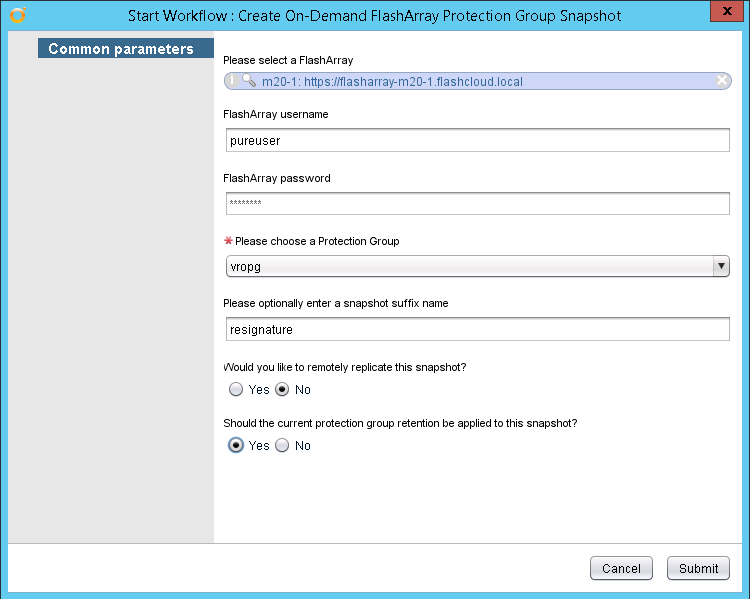Click the info icon in FlashArray selector
The width and height of the screenshot is (752, 599).
[232, 80]
